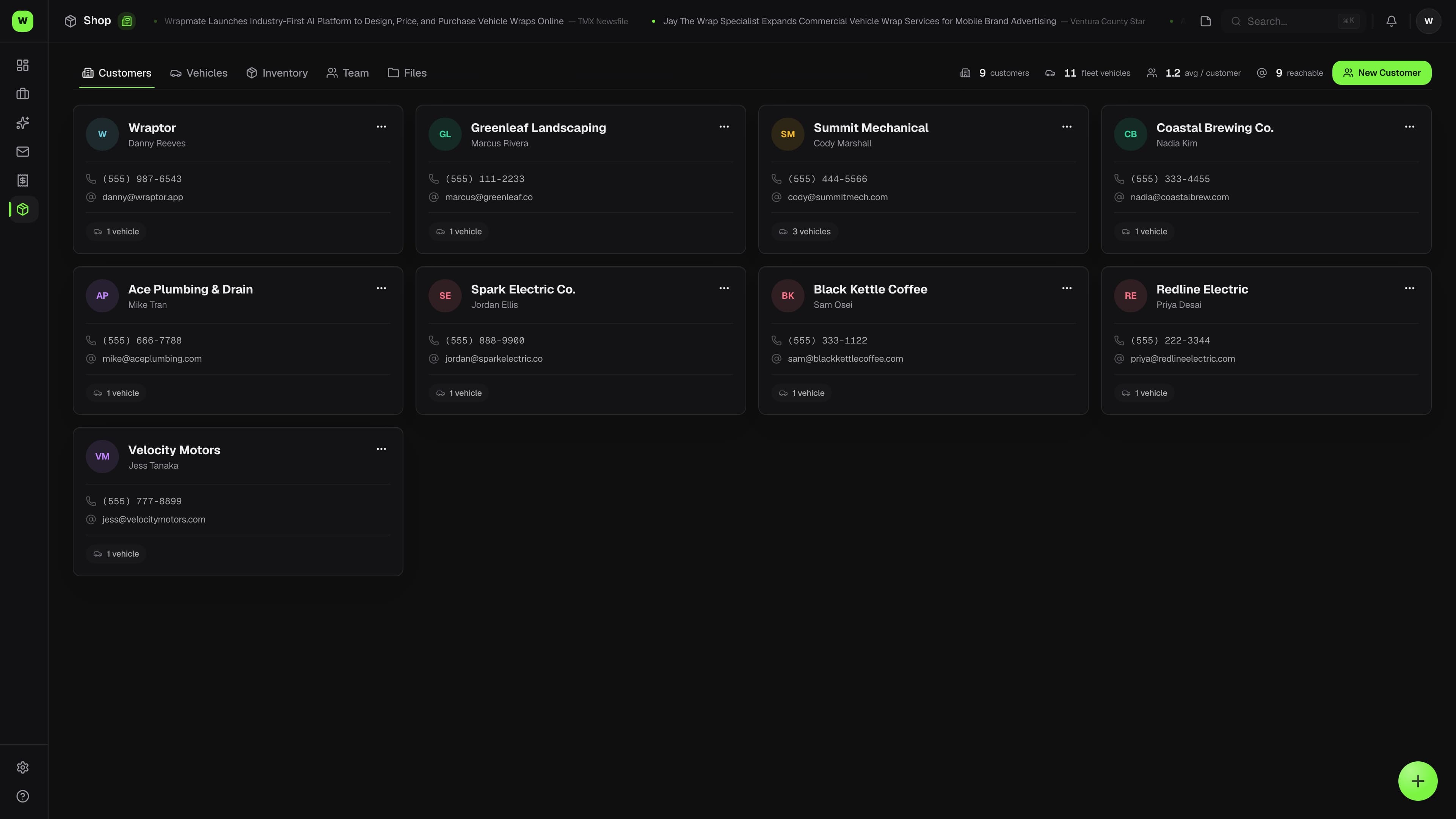Screen dimensions: 1456x819
Task: Click the green floating plus button
Action: point(1418,781)
